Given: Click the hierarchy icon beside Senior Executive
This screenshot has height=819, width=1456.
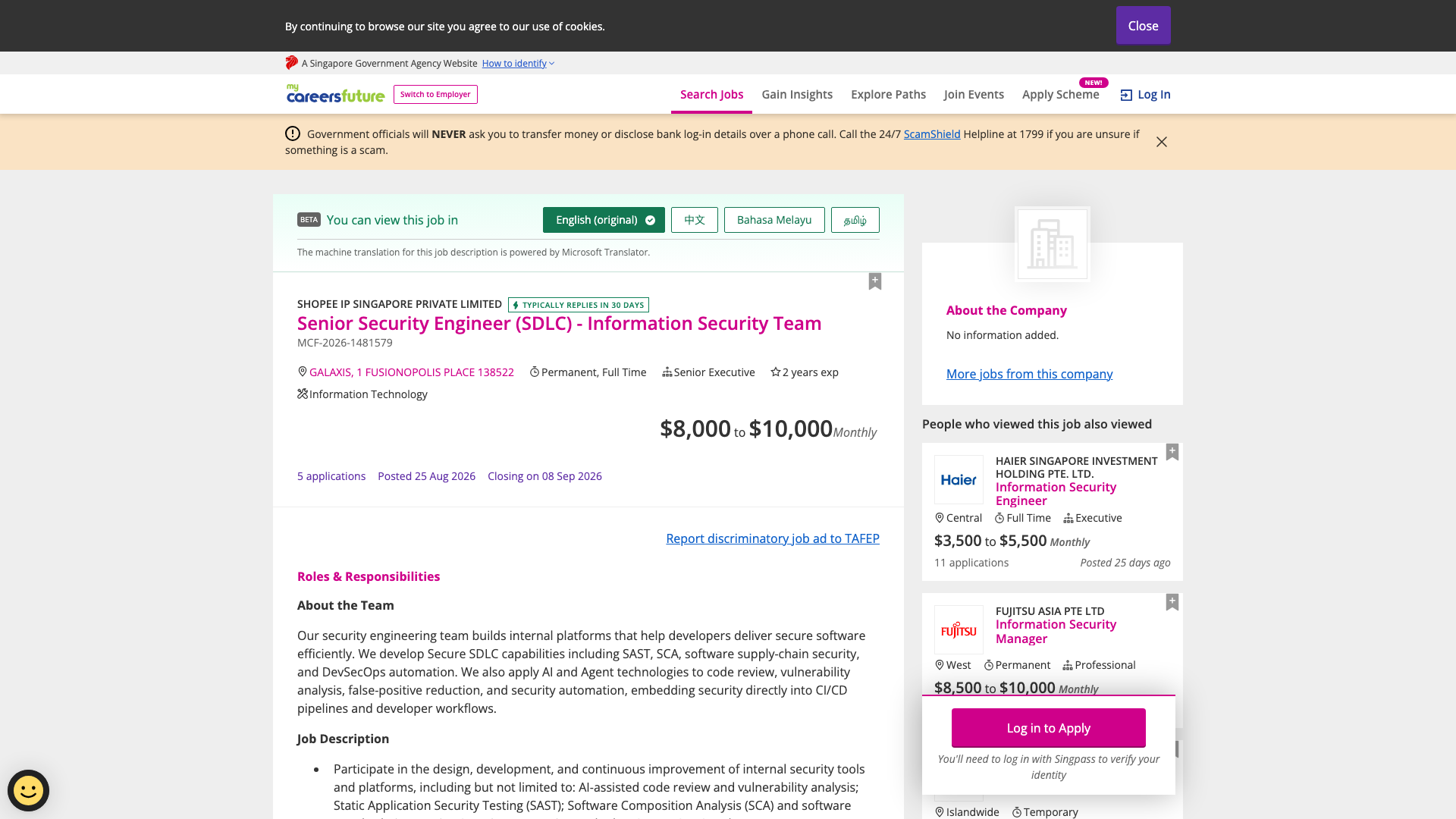Looking at the screenshot, I should pyautogui.click(x=667, y=372).
